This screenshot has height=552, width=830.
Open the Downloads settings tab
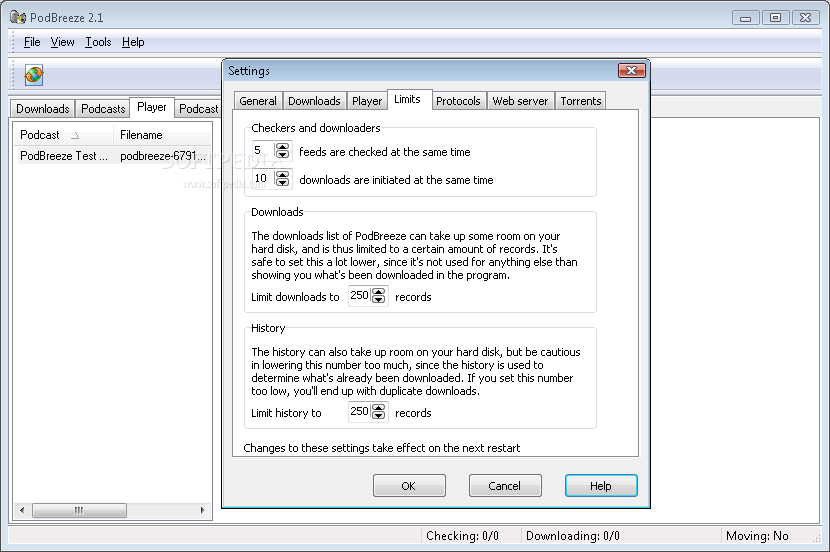pos(314,101)
